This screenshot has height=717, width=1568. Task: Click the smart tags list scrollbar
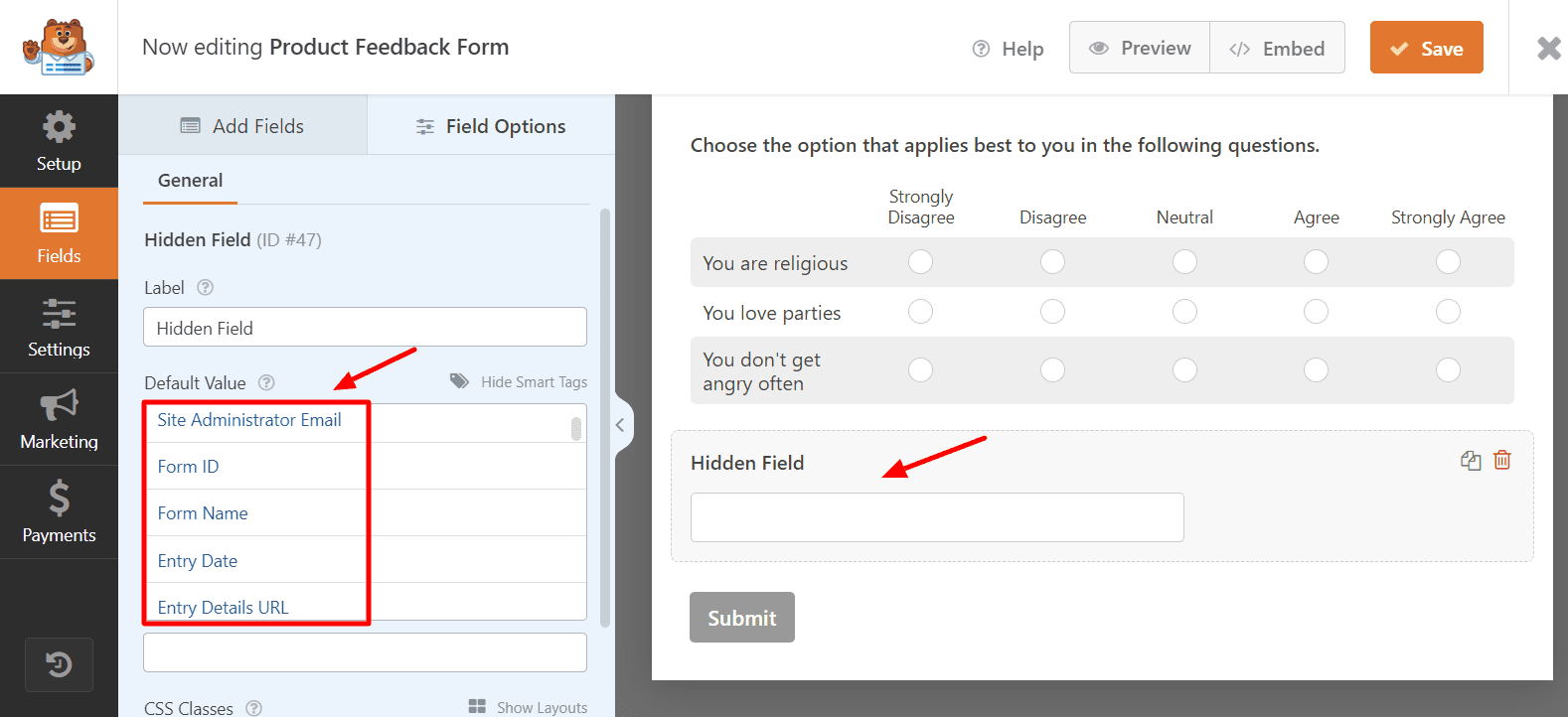click(x=576, y=429)
